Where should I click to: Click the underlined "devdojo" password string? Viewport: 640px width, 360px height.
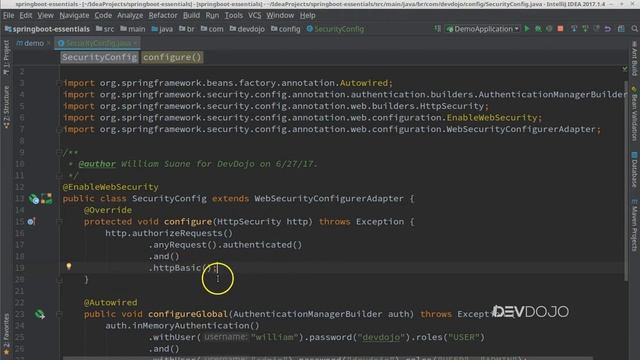click(381, 338)
